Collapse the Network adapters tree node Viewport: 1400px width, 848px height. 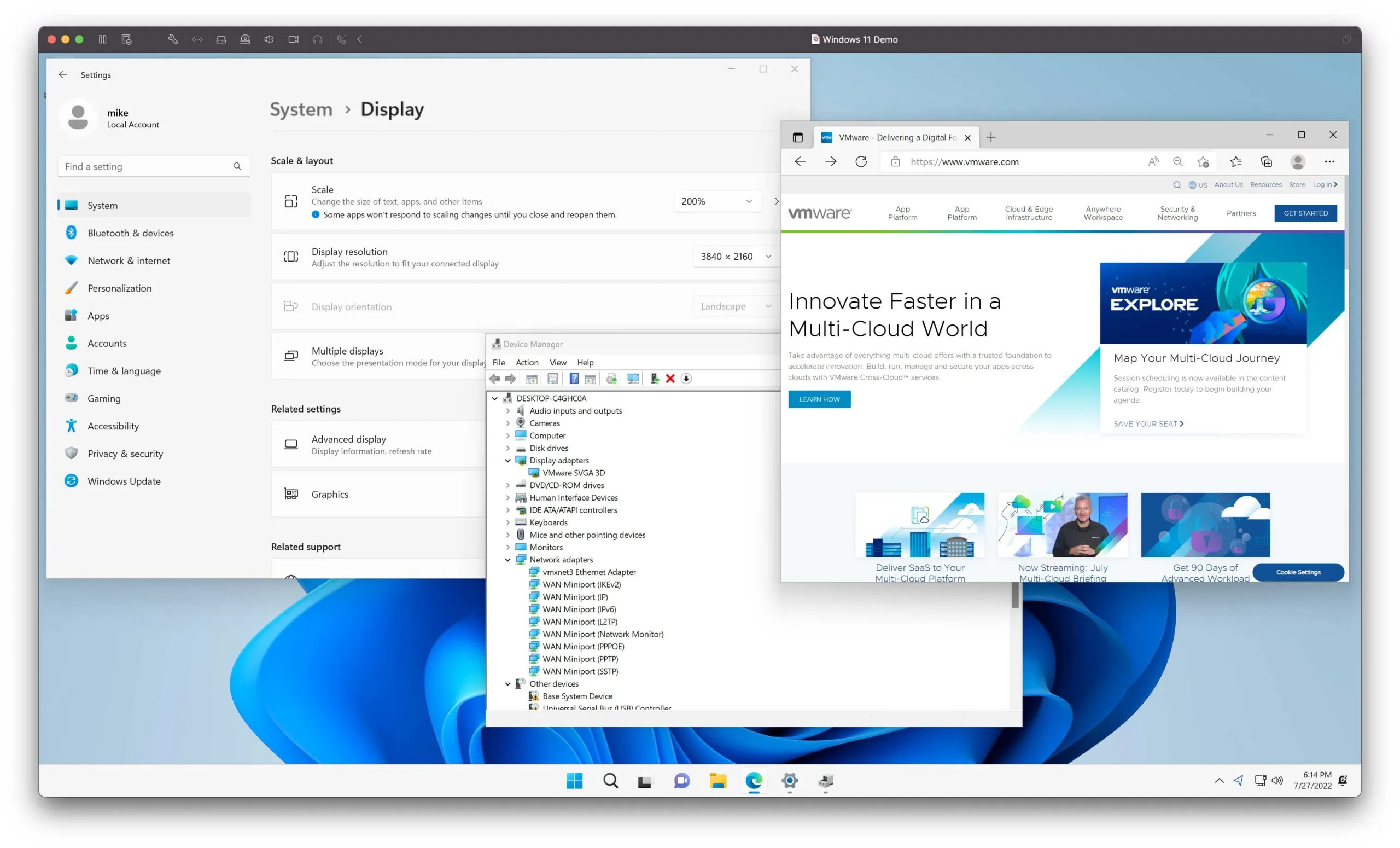pyautogui.click(x=507, y=559)
